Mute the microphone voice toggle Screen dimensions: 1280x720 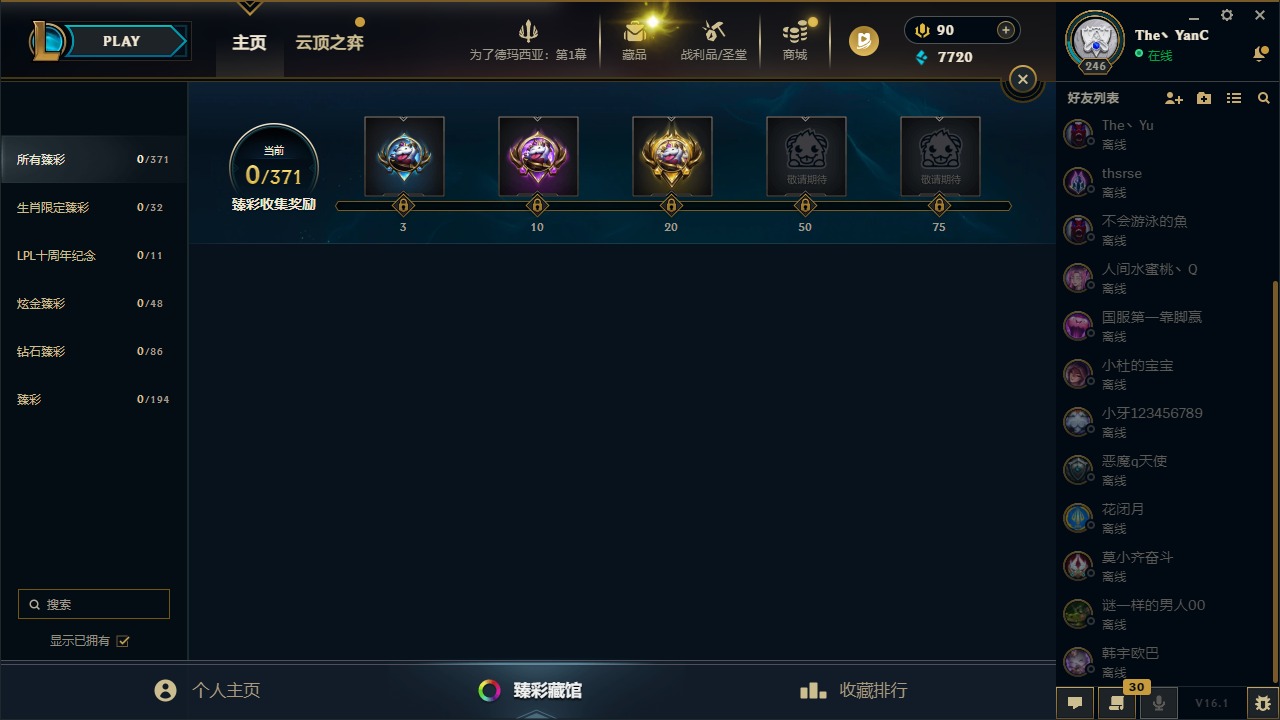point(1159,703)
